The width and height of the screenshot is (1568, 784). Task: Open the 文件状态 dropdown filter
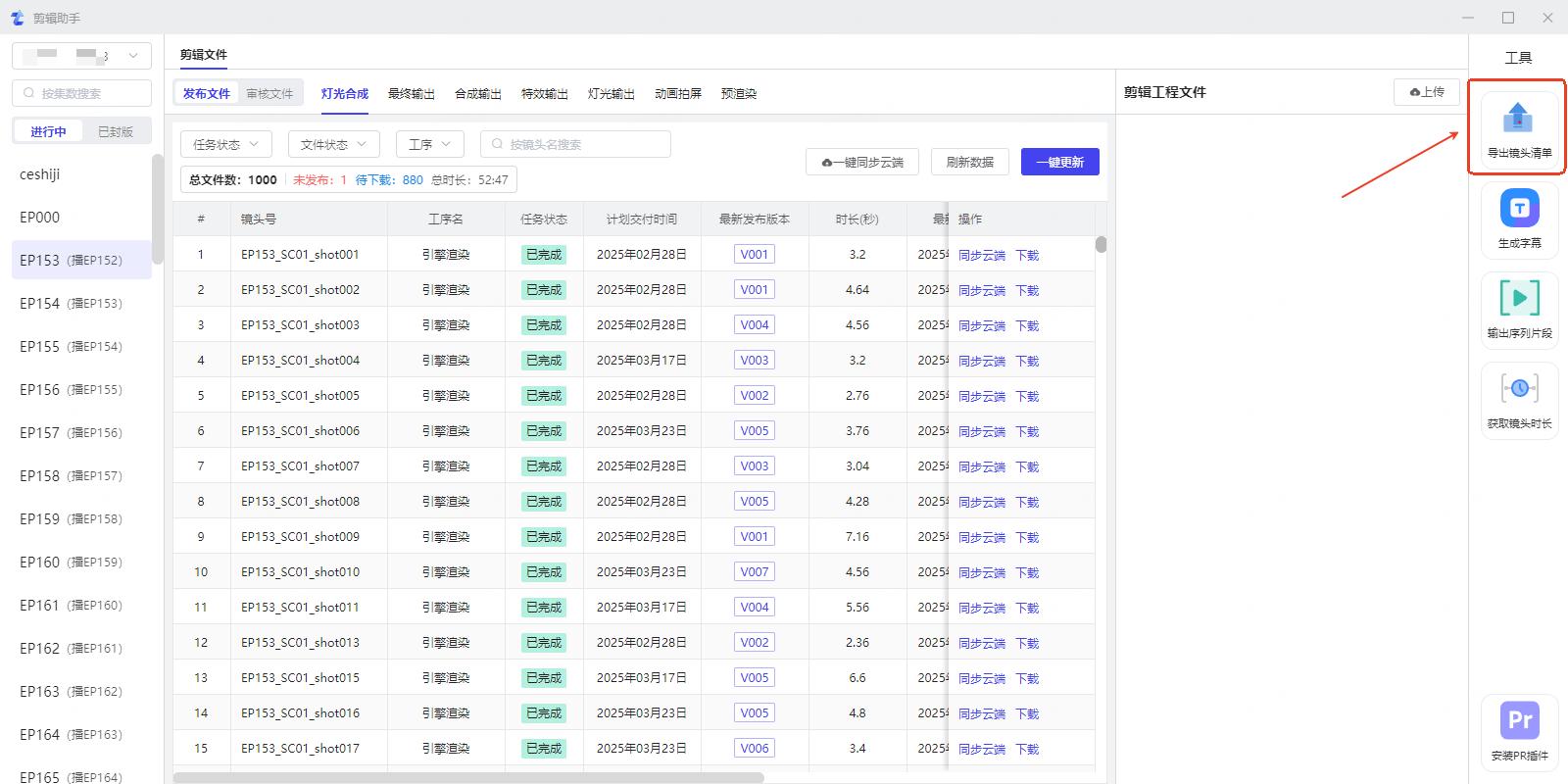coord(333,144)
